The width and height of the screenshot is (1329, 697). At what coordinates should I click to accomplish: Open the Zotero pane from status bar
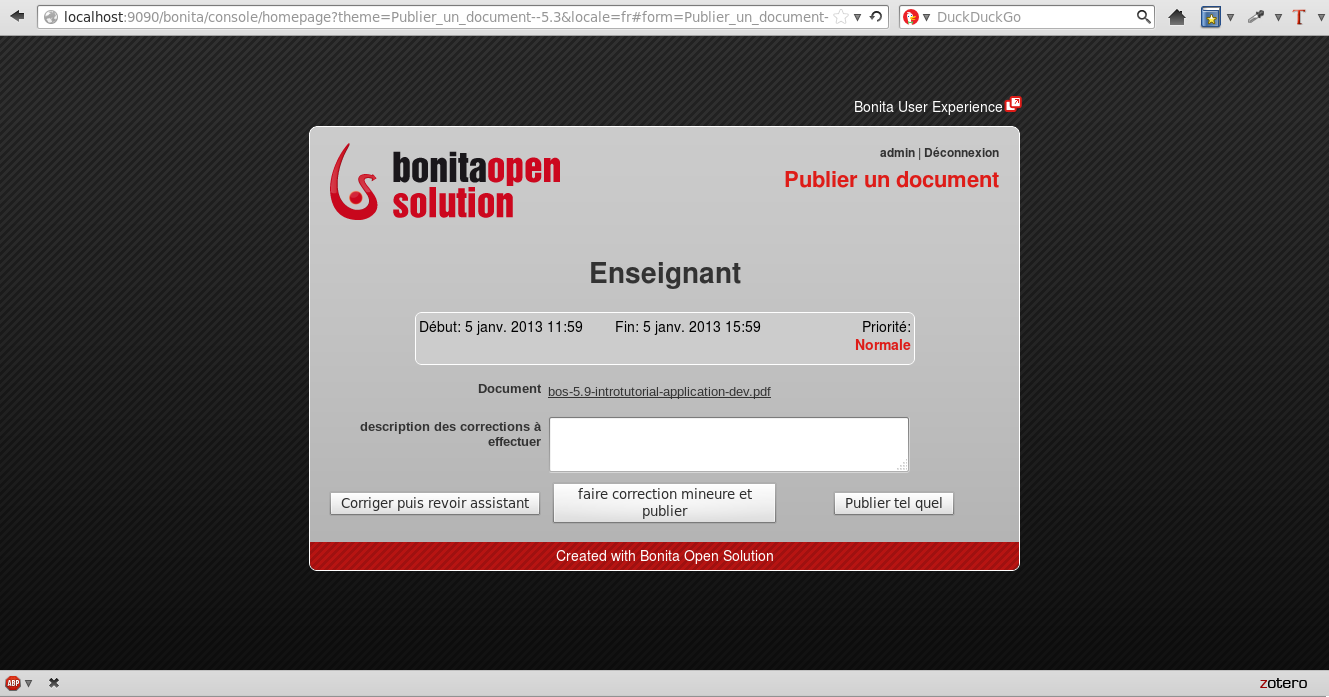1283,683
